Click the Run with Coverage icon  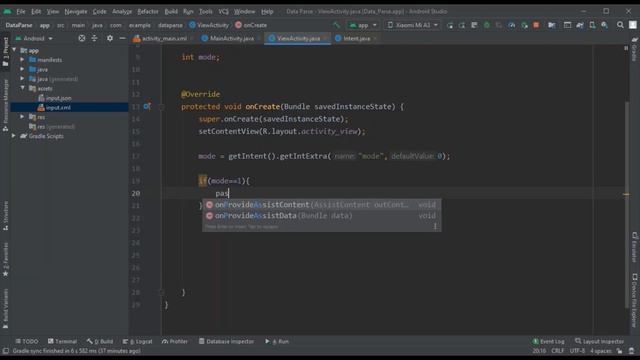click(499, 25)
